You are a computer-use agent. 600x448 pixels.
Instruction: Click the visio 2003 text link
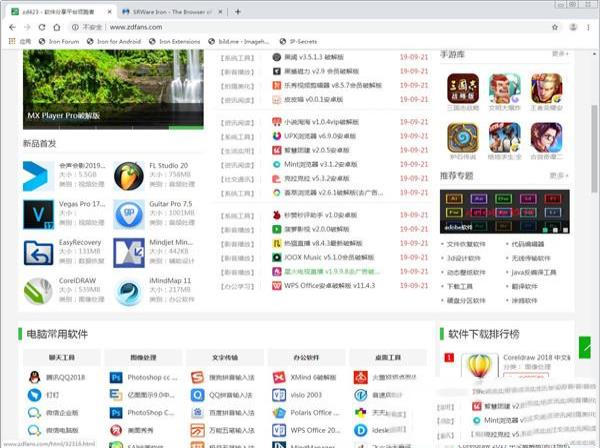(306, 395)
